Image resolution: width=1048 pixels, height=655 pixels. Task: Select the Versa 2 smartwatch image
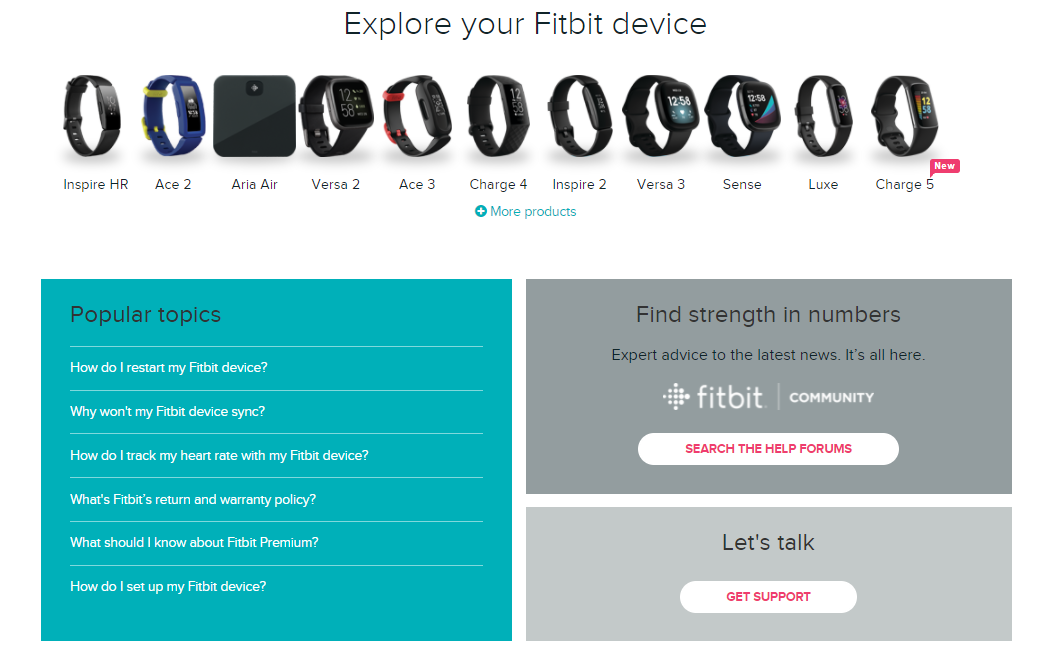tap(336, 117)
